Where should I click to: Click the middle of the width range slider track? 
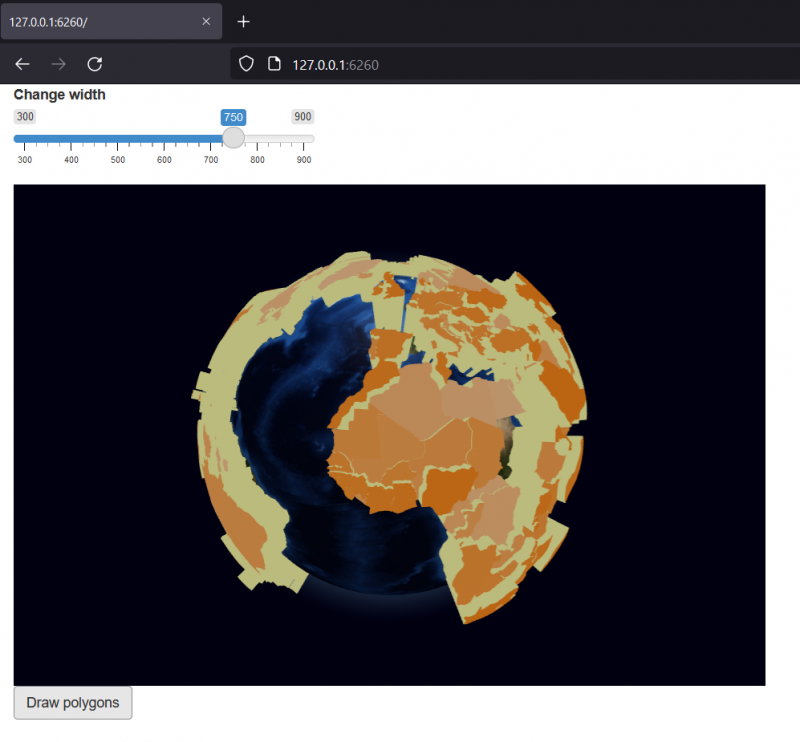tap(164, 138)
